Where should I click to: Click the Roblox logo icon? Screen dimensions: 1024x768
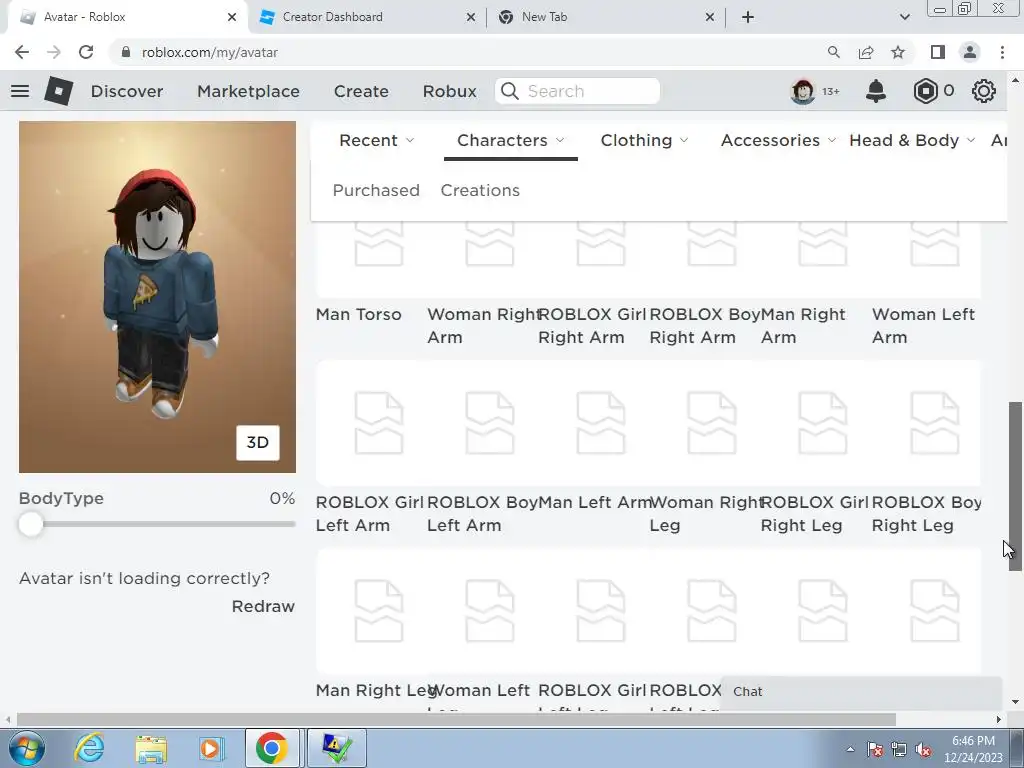point(59,91)
